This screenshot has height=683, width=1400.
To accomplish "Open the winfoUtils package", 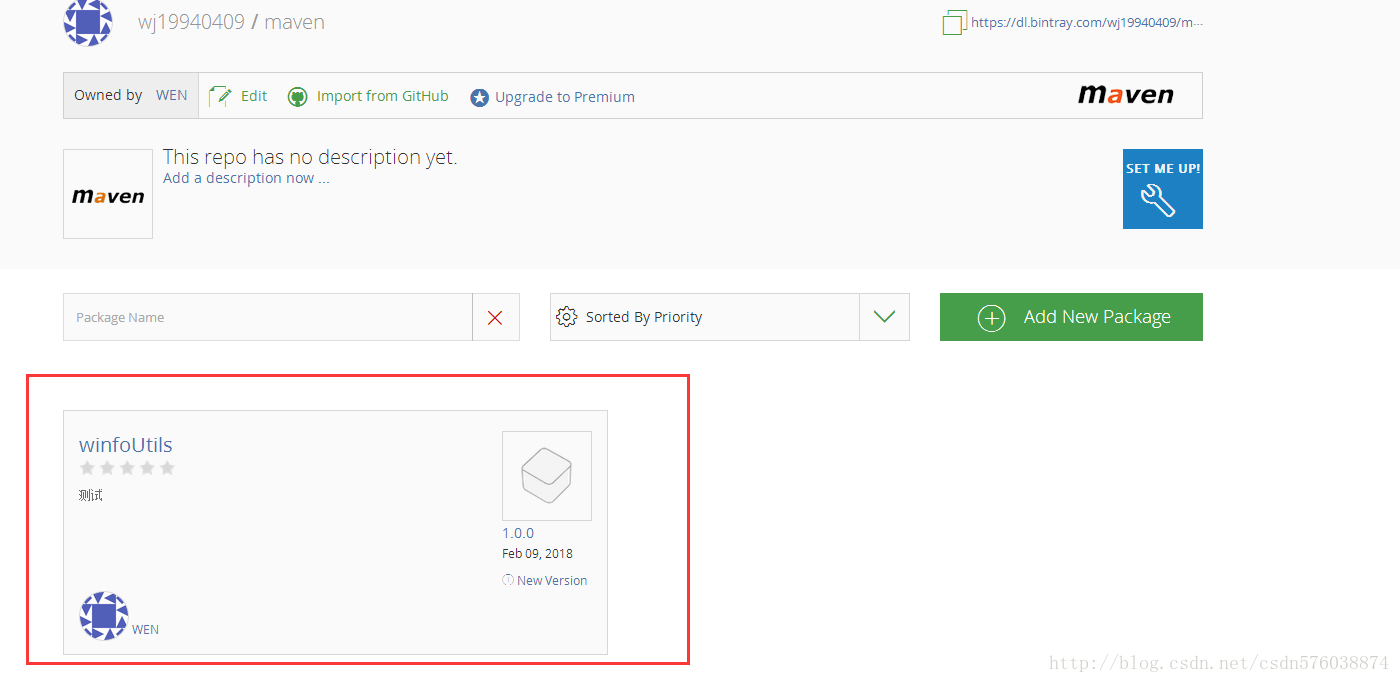I will (x=126, y=445).
